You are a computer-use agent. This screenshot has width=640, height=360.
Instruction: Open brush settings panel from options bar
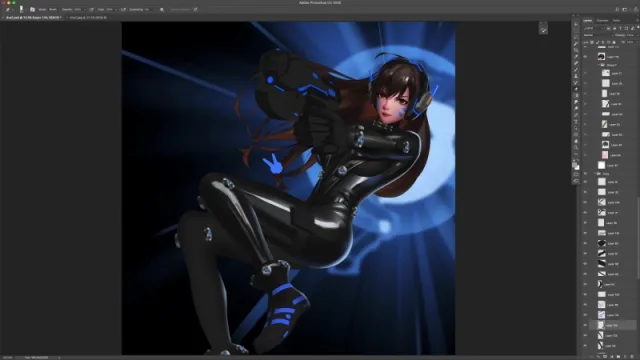click(33, 9)
